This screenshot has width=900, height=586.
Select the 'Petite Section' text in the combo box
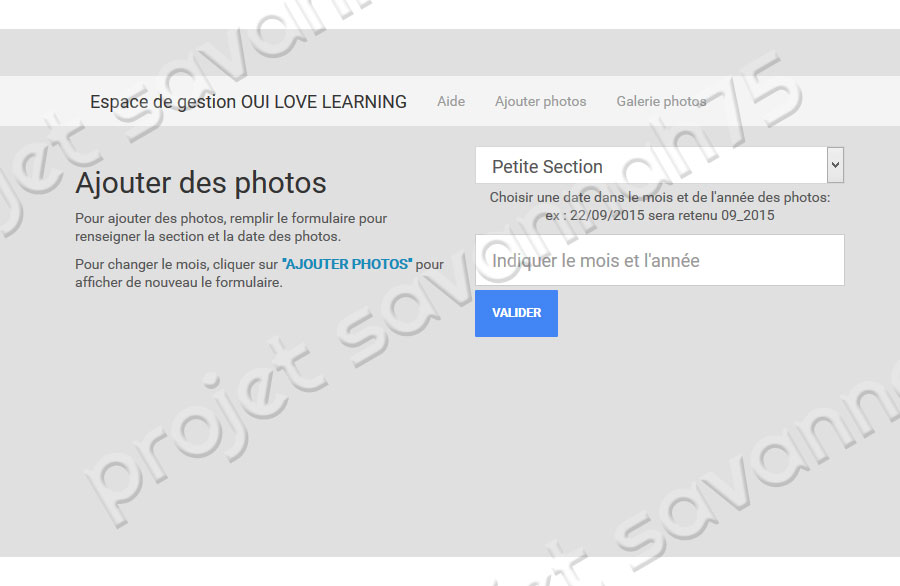tap(547, 167)
